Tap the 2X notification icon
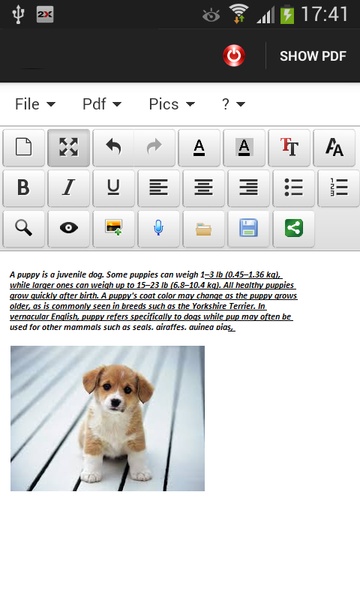The height and width of the screenshot is (600, 360). point(45,15)
